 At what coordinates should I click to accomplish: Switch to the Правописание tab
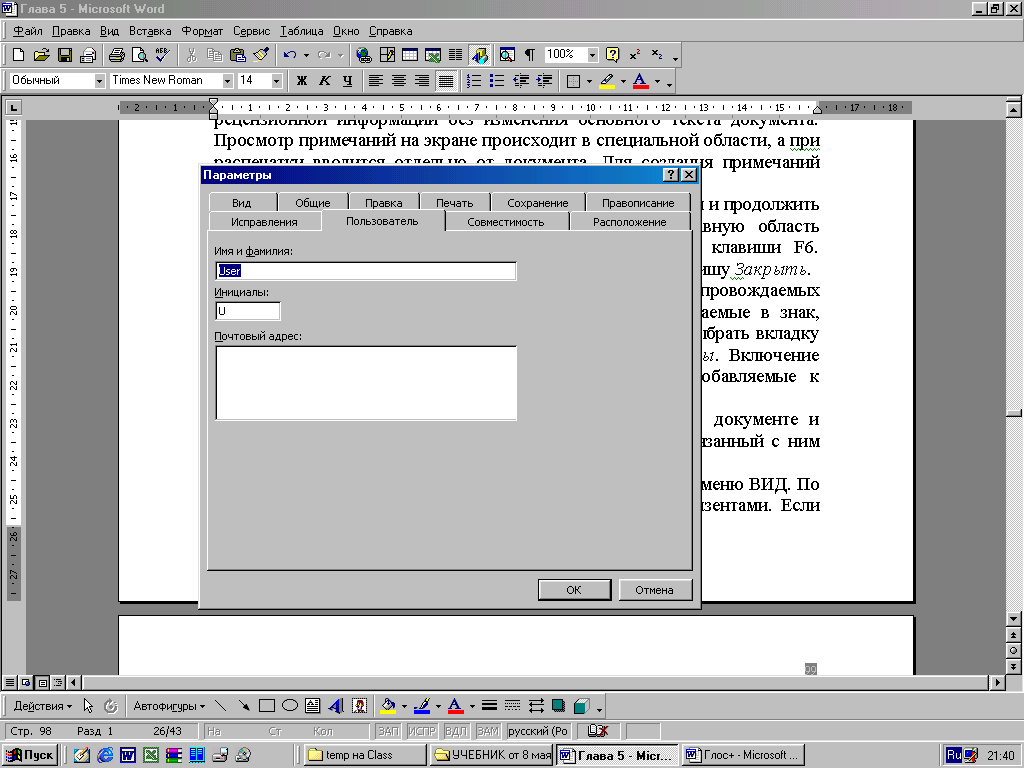click(638, 202)
